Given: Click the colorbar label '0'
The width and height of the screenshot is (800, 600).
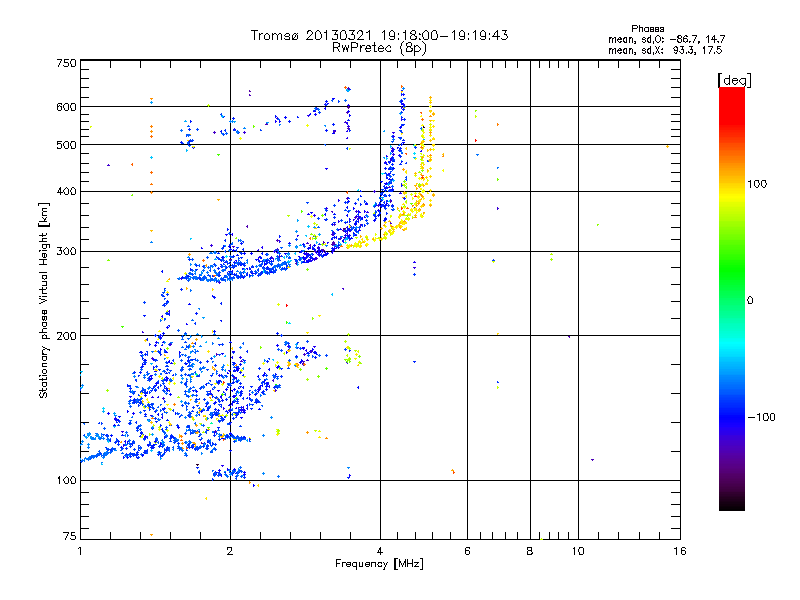Looking at the screenshot, I should click(750, 301).
